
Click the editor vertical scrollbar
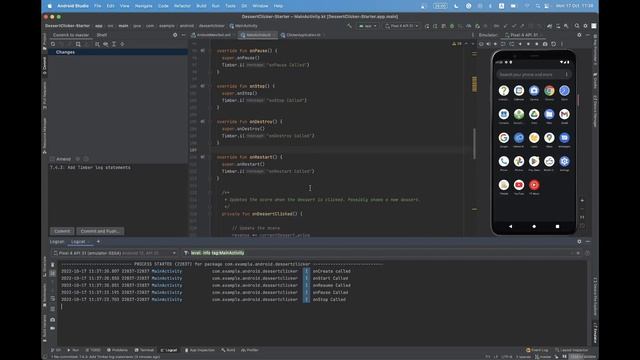coord(474,144)
